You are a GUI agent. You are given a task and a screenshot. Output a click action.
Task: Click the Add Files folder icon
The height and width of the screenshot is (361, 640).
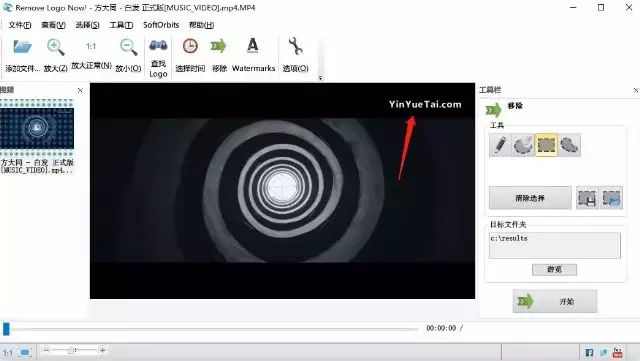point(22,47)
